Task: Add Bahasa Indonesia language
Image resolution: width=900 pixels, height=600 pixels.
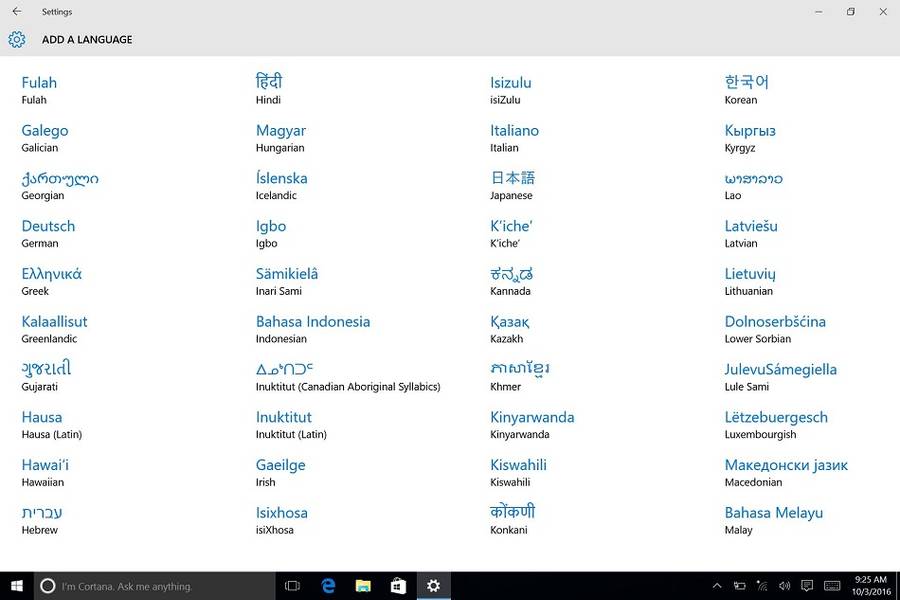Action: point(313,322)
